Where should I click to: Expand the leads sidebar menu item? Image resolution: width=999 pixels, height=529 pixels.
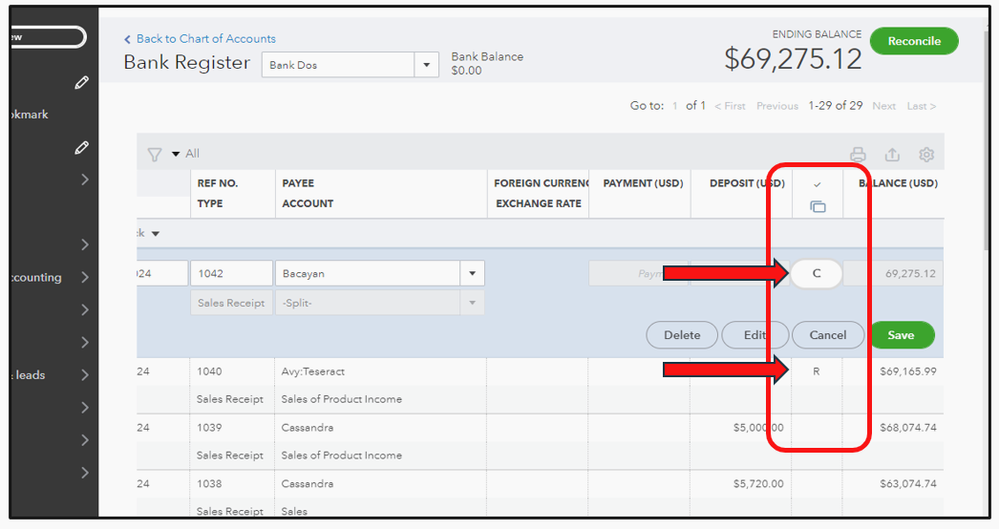tap(85, 375)
